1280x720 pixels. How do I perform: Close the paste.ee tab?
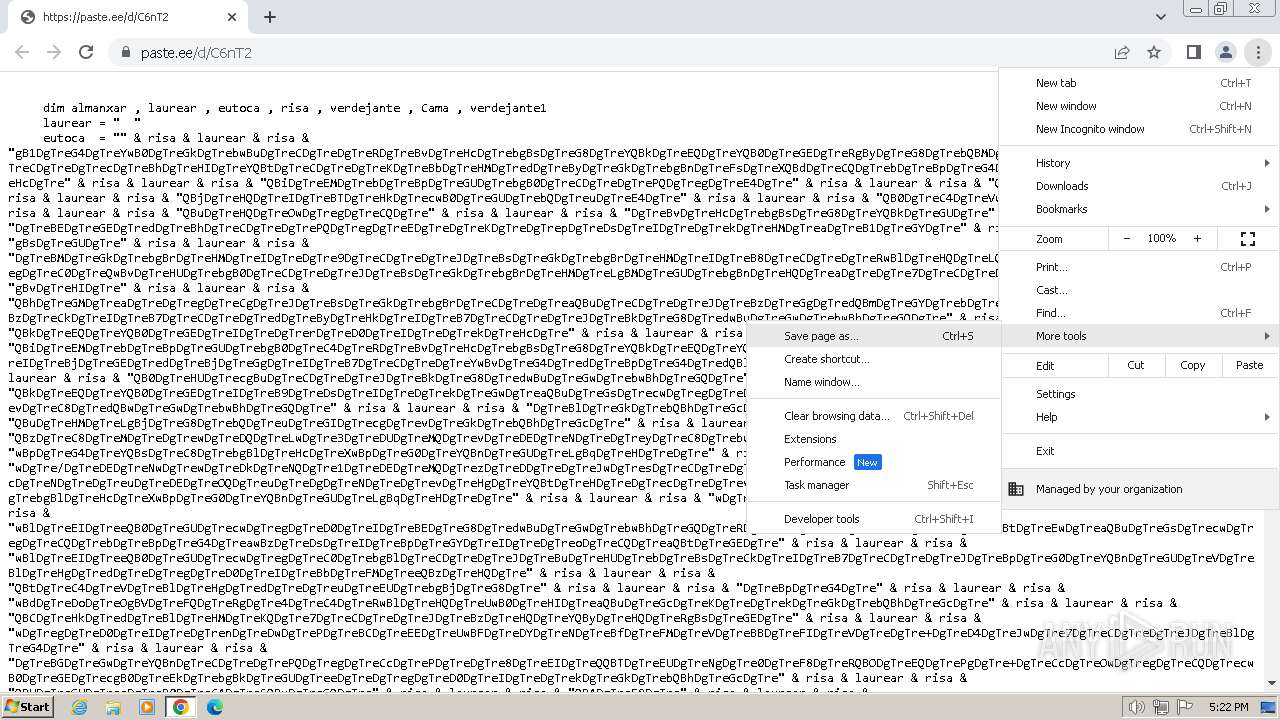pyautogui.click(x=232, y=17)
